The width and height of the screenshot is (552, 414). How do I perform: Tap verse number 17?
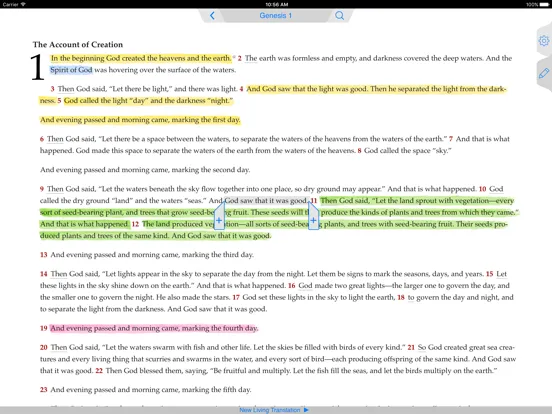236,297
